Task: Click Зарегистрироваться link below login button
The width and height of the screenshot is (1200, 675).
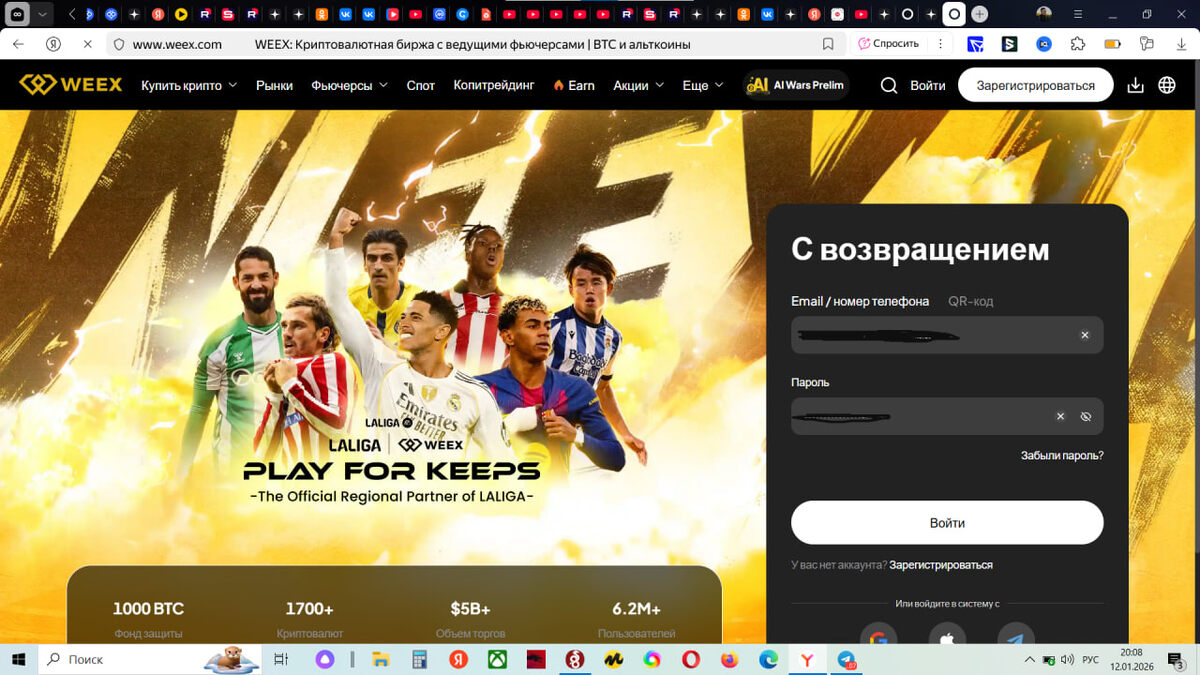Action: (941, 565)
